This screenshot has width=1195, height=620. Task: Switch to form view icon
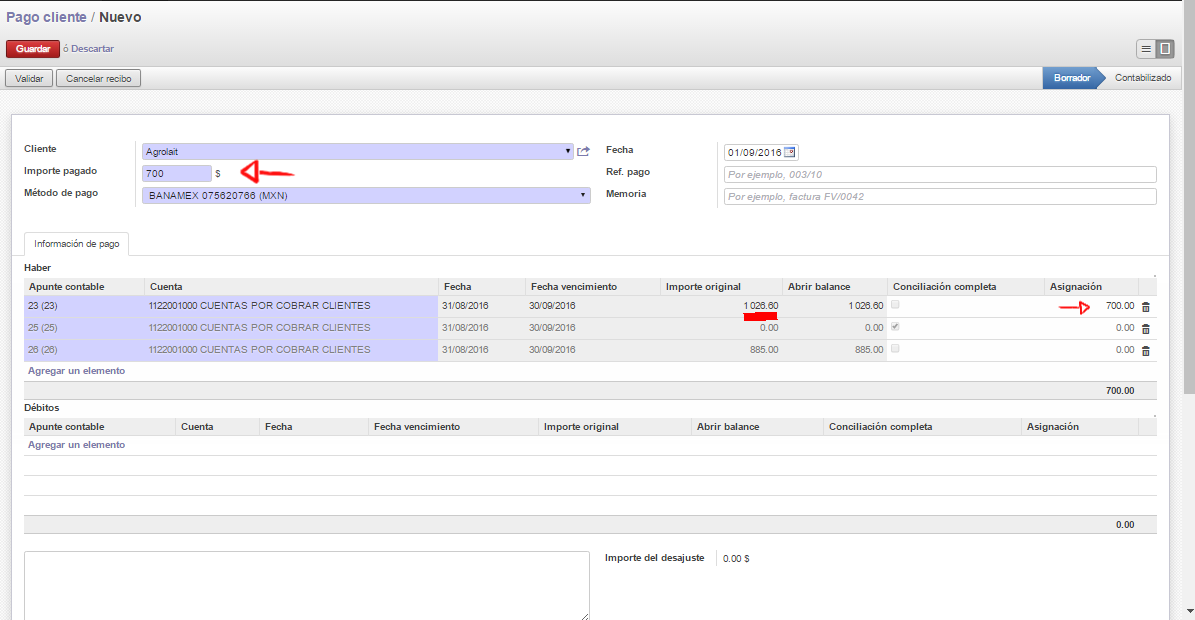click(x=1165, y=49)
